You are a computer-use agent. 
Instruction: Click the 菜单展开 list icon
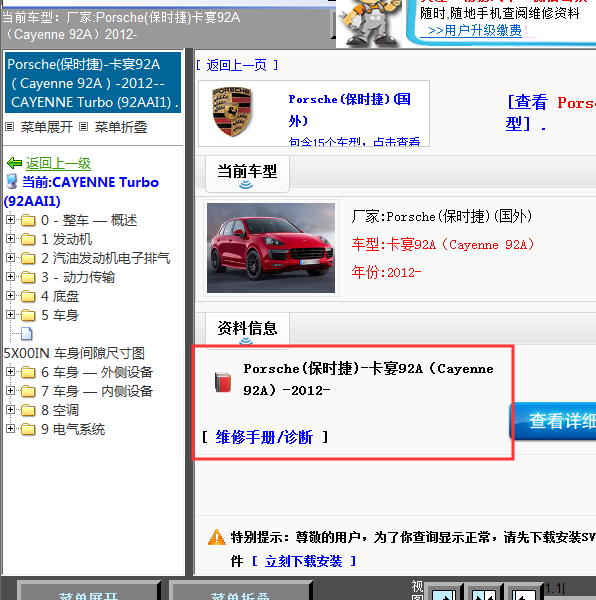10,127
